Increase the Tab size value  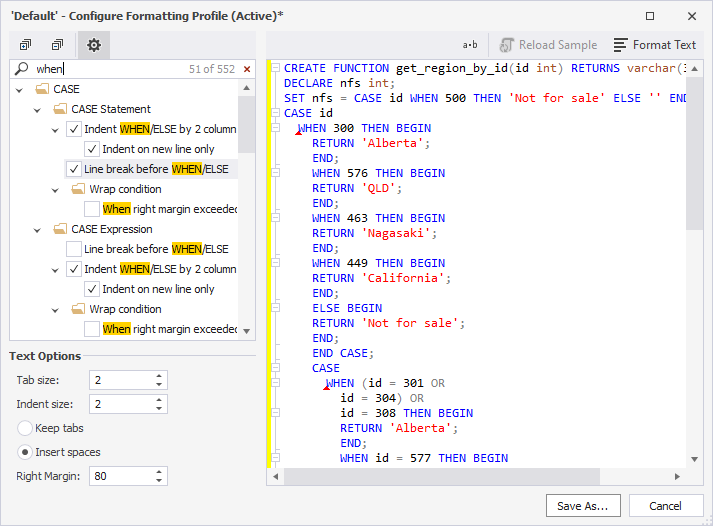tap(159, 376)
